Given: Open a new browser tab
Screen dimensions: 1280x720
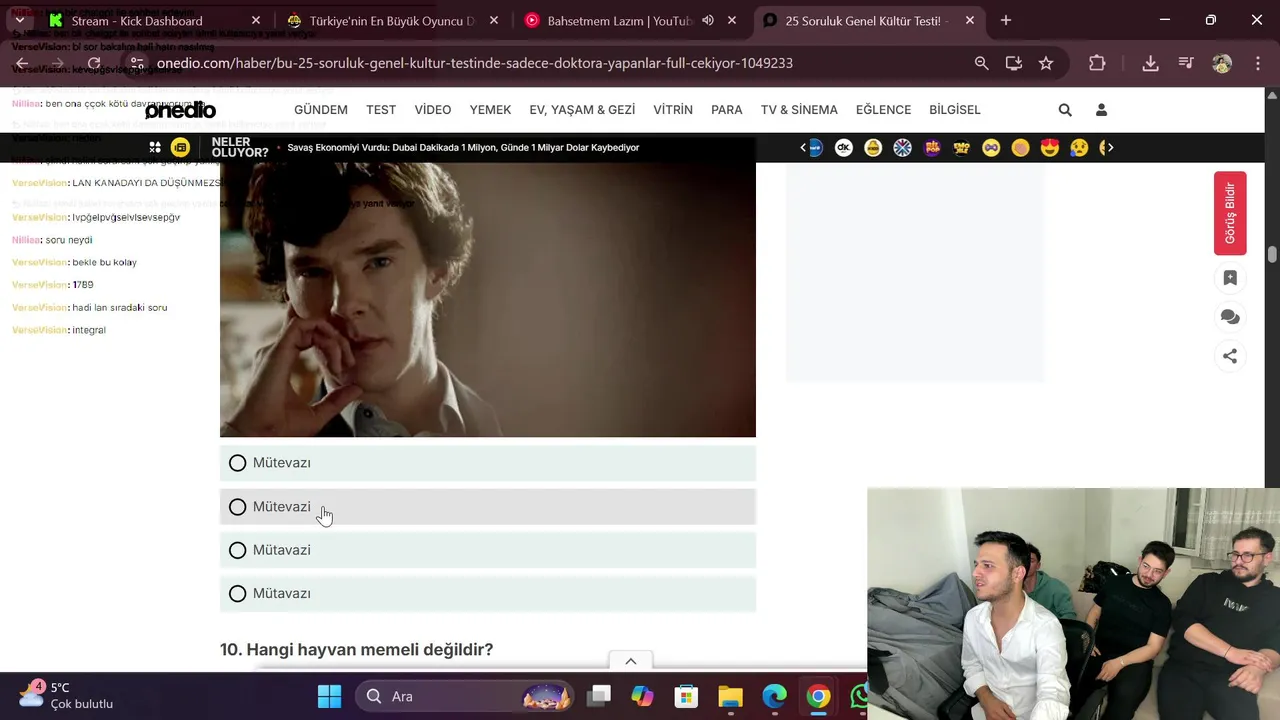Looking at the screenshot, I should (x=1006, y=20).
